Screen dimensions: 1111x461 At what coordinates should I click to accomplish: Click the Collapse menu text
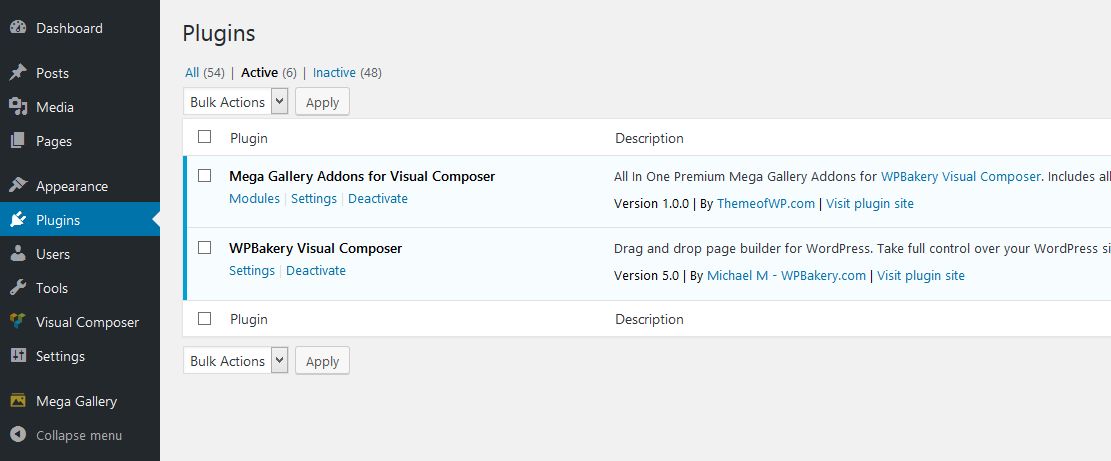click(x=79, y=436)
